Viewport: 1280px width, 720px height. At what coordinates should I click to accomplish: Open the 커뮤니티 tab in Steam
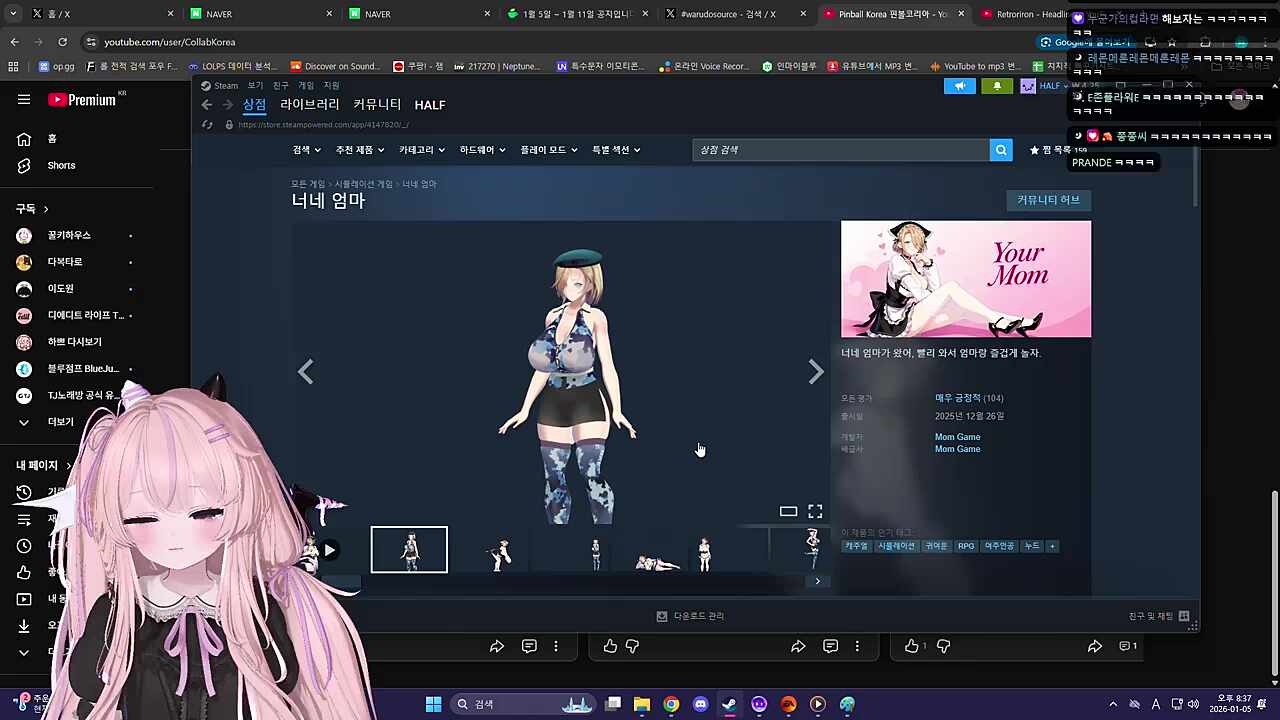tap(377, 105)
